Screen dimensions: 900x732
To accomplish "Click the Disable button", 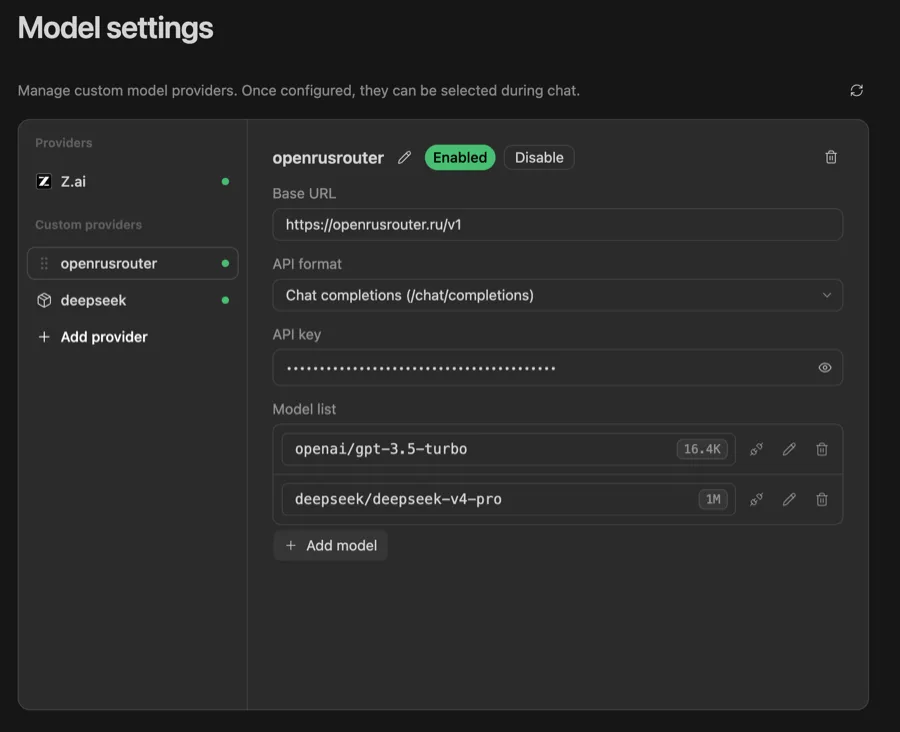I will coord(539,157).
